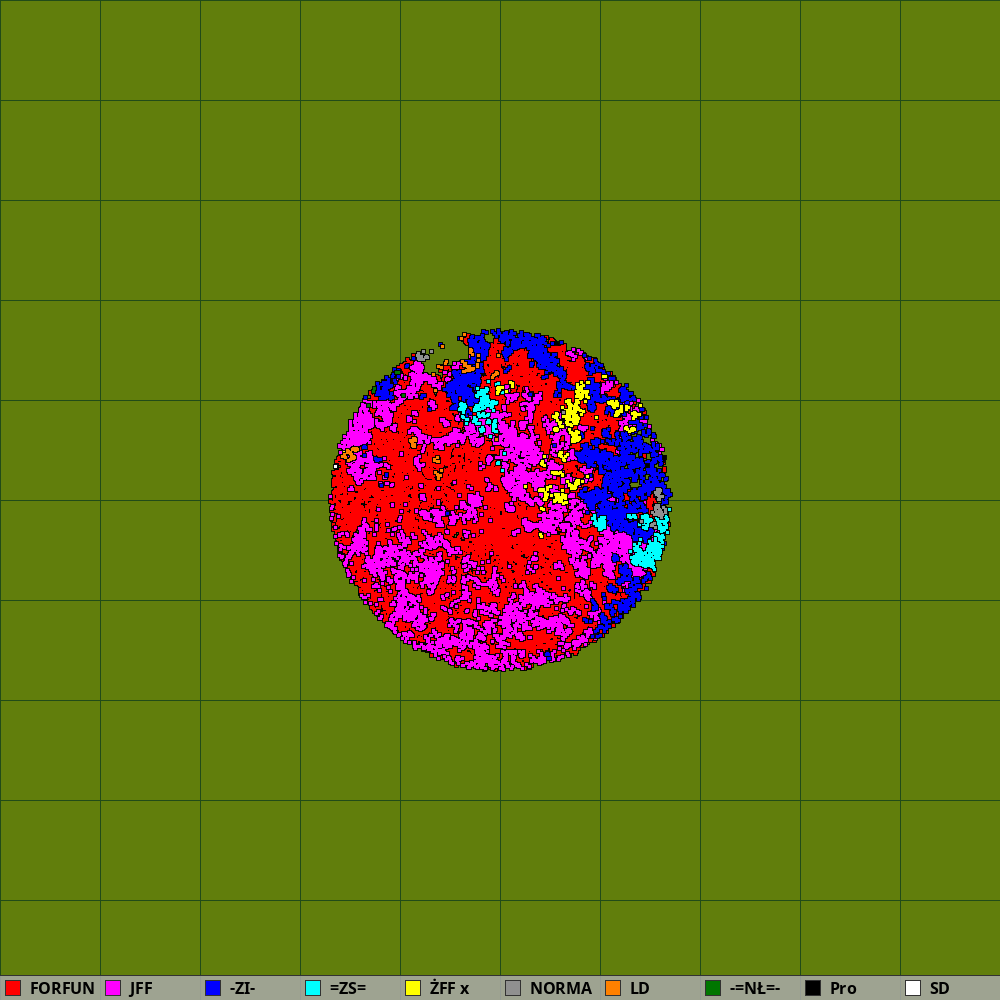Select the FORFUN legend label
The height and width of the screenshot is (1000, 1000).
click(x=62, y=989)
